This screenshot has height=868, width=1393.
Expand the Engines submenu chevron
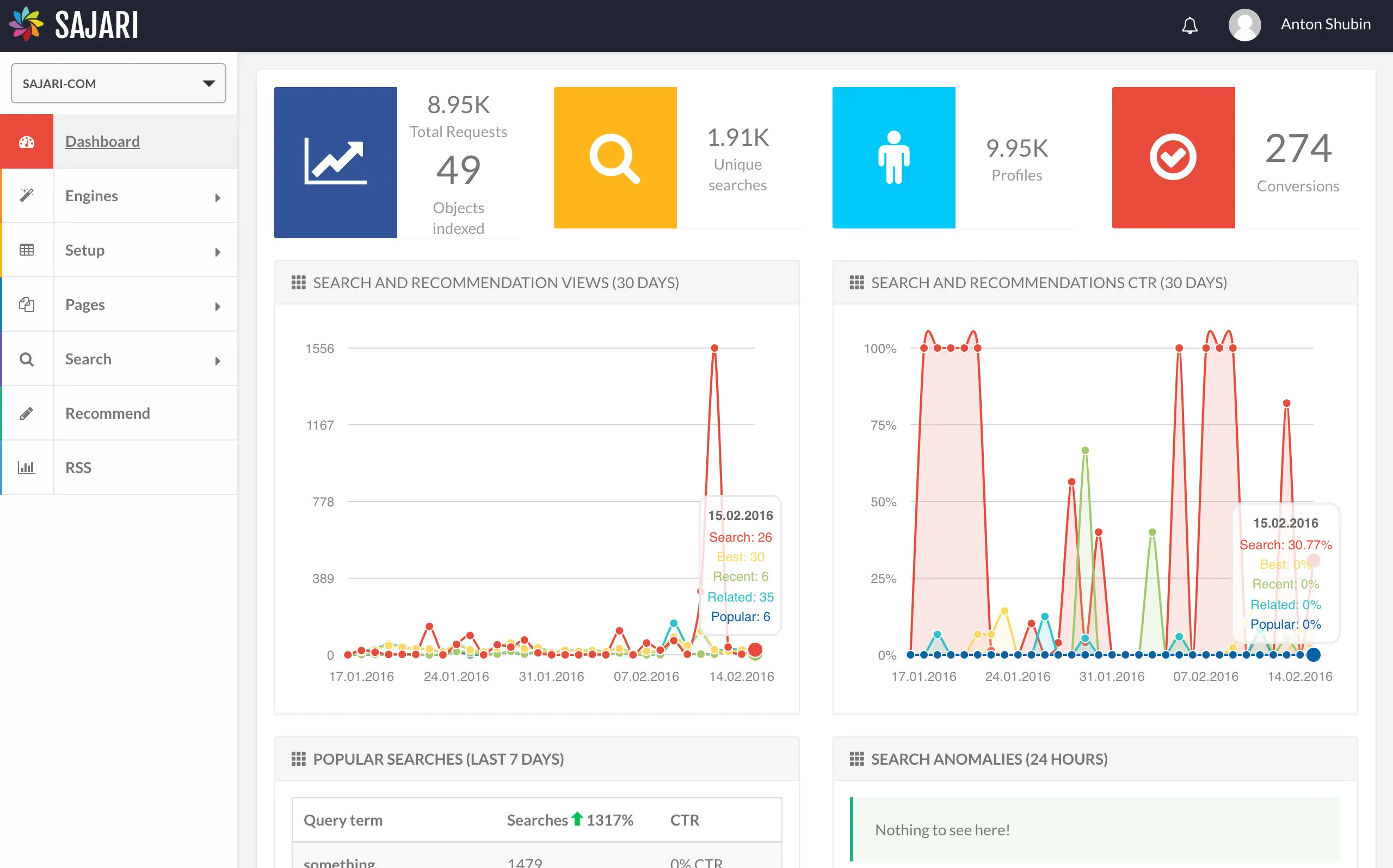[218, 197]
